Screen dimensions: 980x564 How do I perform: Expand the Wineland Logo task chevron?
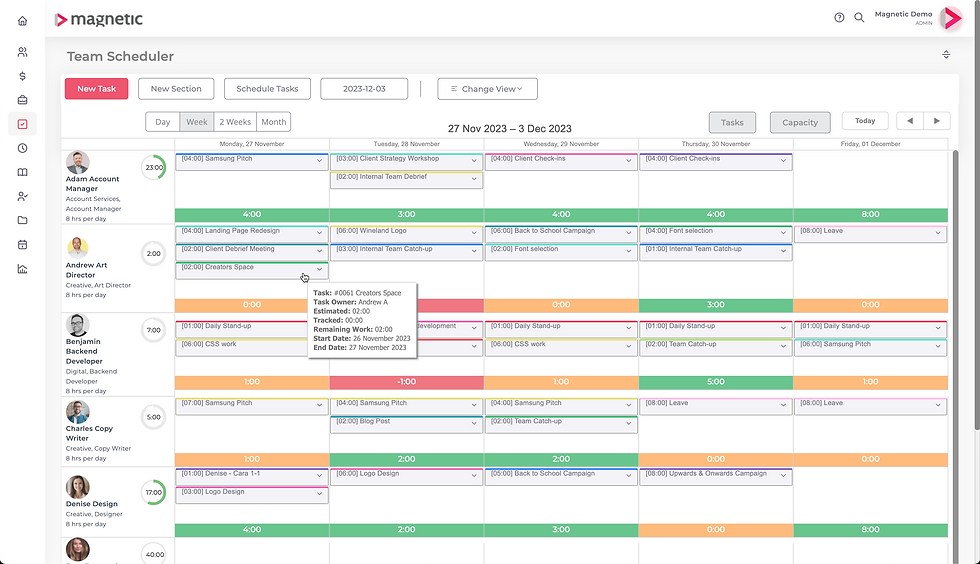tap(474, 233)
